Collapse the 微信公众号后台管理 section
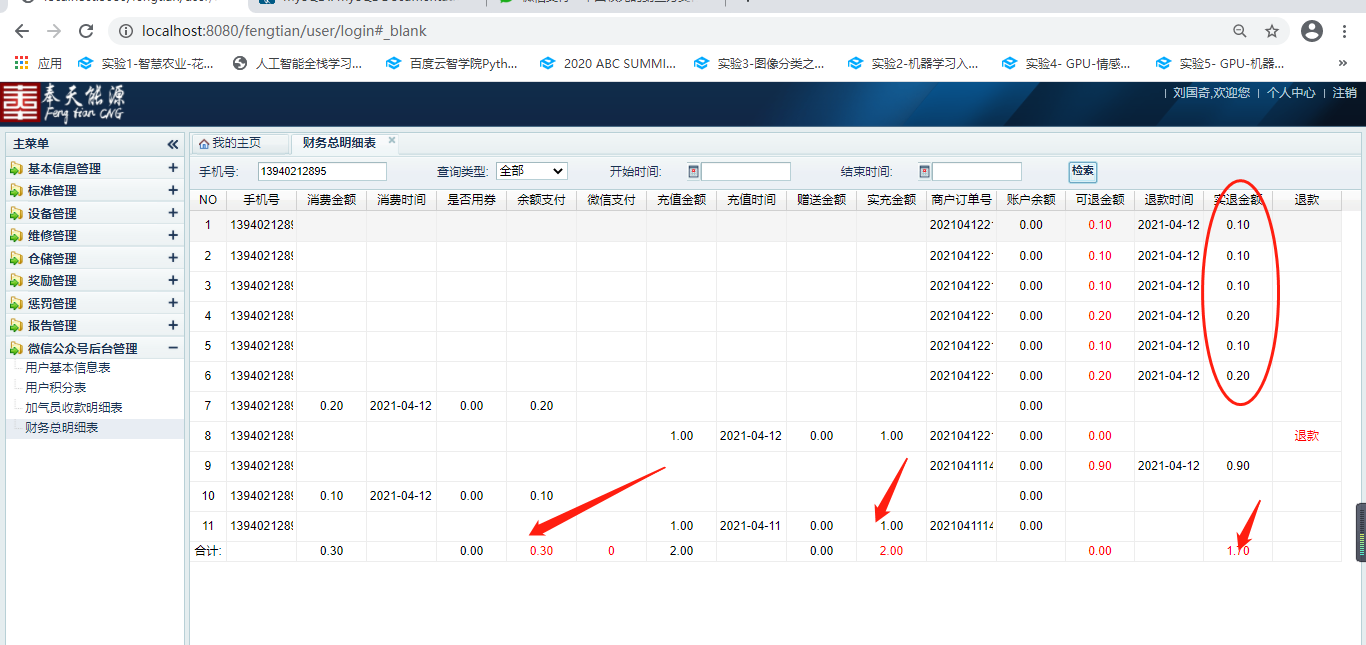The height and width of the screenshot is (645, 1366). click(x=173, y=348)
